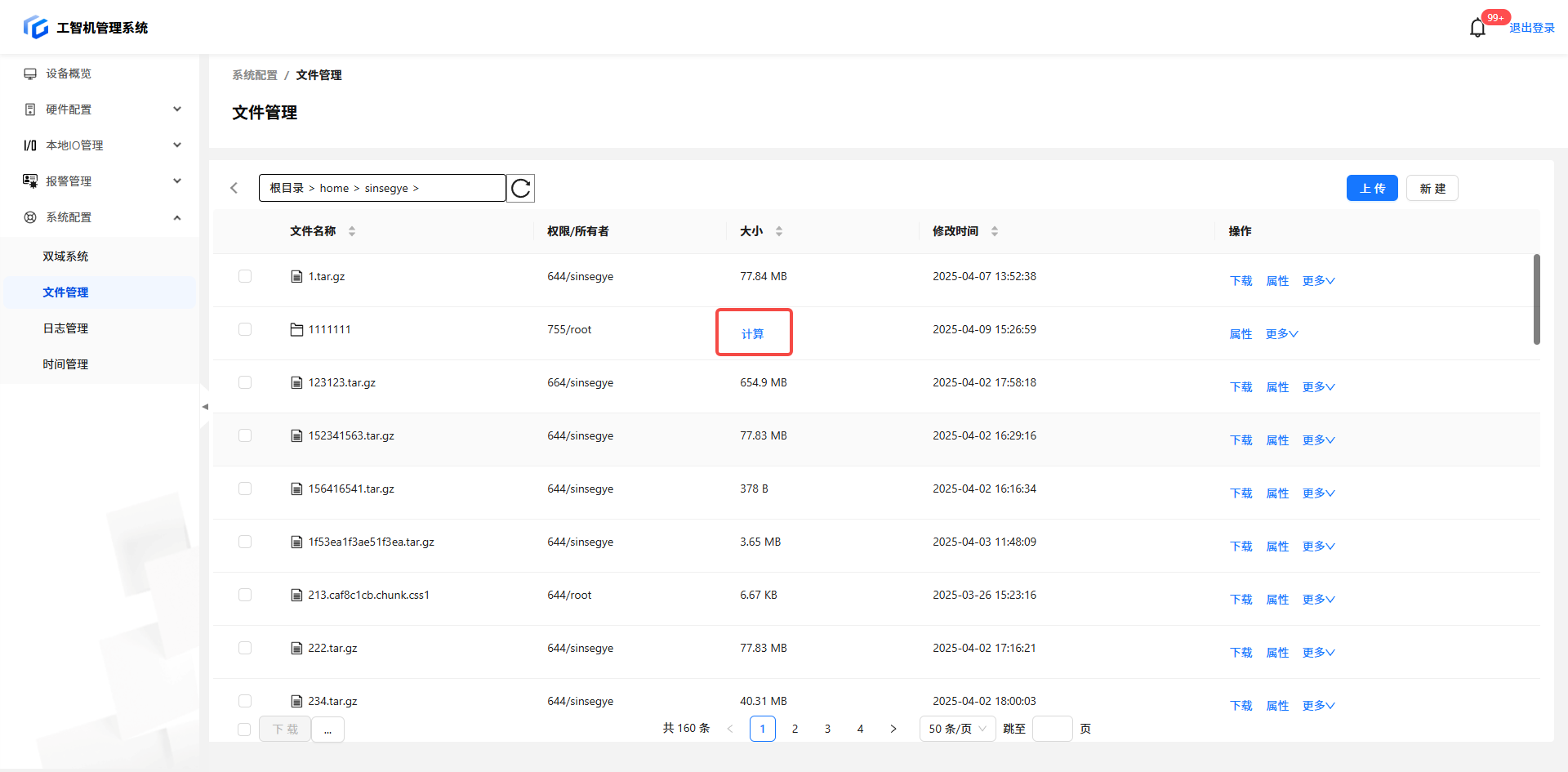Click 计算 to compute folder size

point(752,334)
